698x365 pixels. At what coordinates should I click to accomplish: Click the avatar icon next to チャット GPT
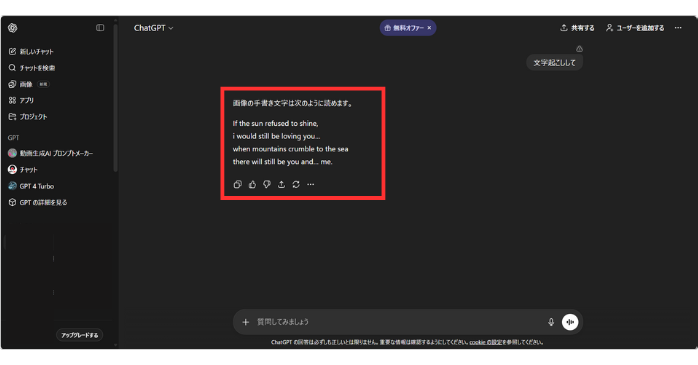12,170
